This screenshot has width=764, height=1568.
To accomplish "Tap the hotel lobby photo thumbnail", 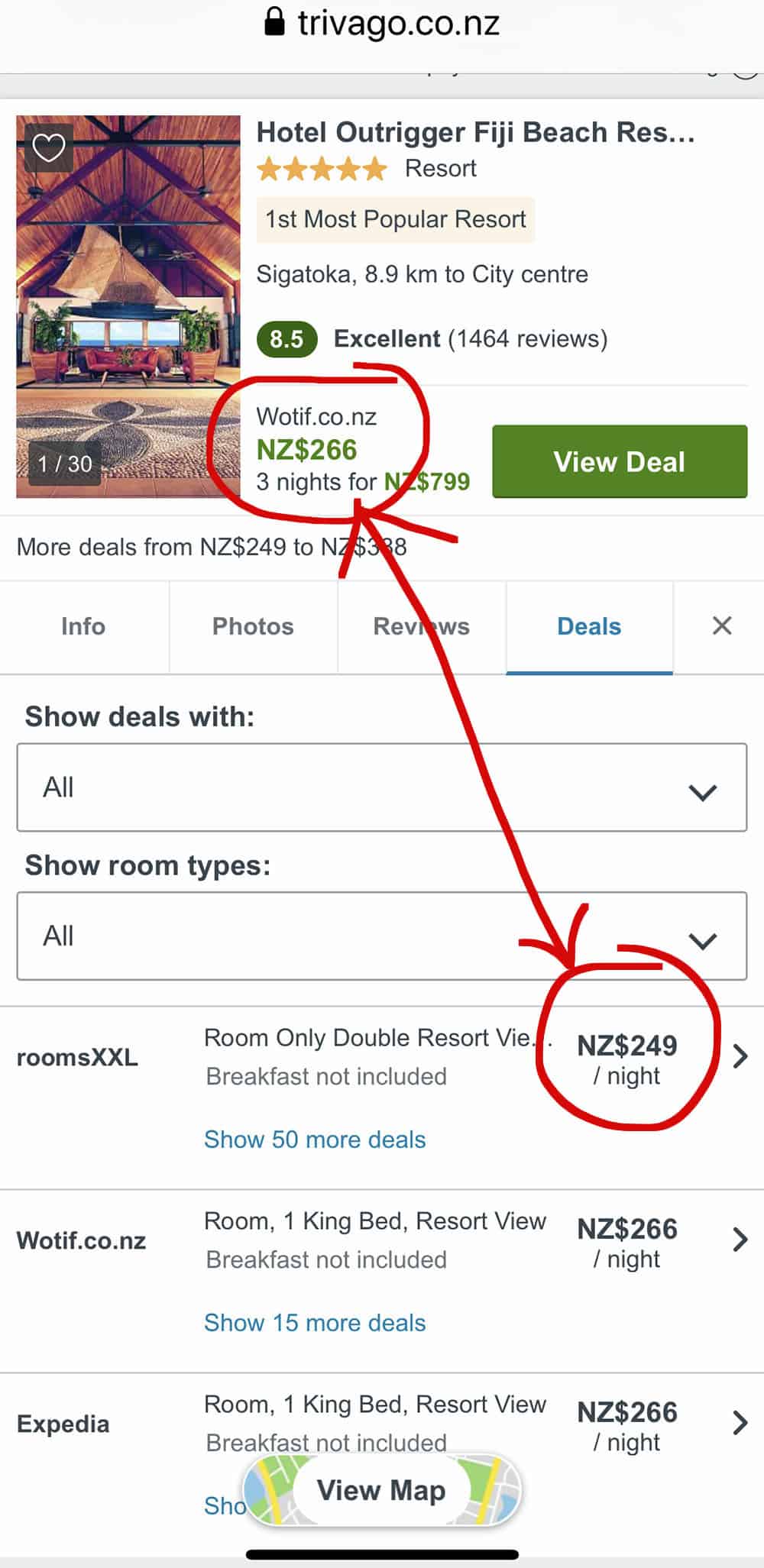I will (x=128, y=306).
